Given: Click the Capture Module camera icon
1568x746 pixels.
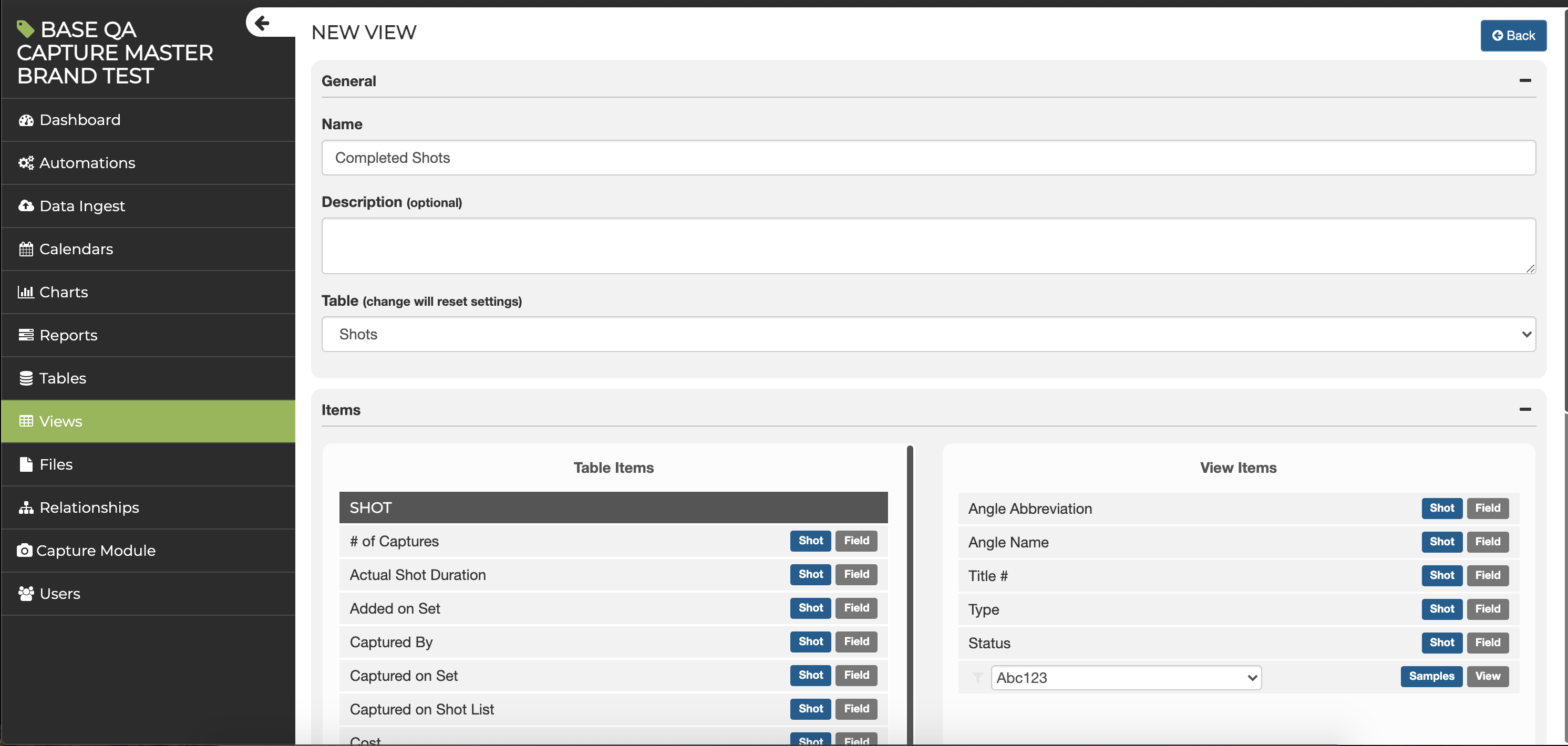Looking at the screenshot, I should point(24,550).
